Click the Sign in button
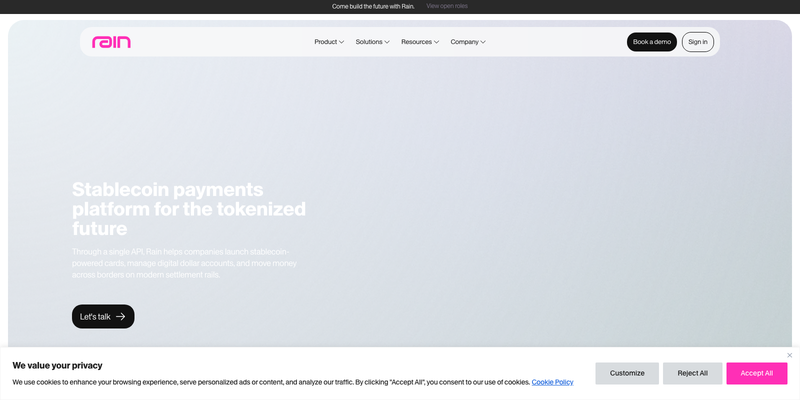The image size is (800, 400). (697, 42)
